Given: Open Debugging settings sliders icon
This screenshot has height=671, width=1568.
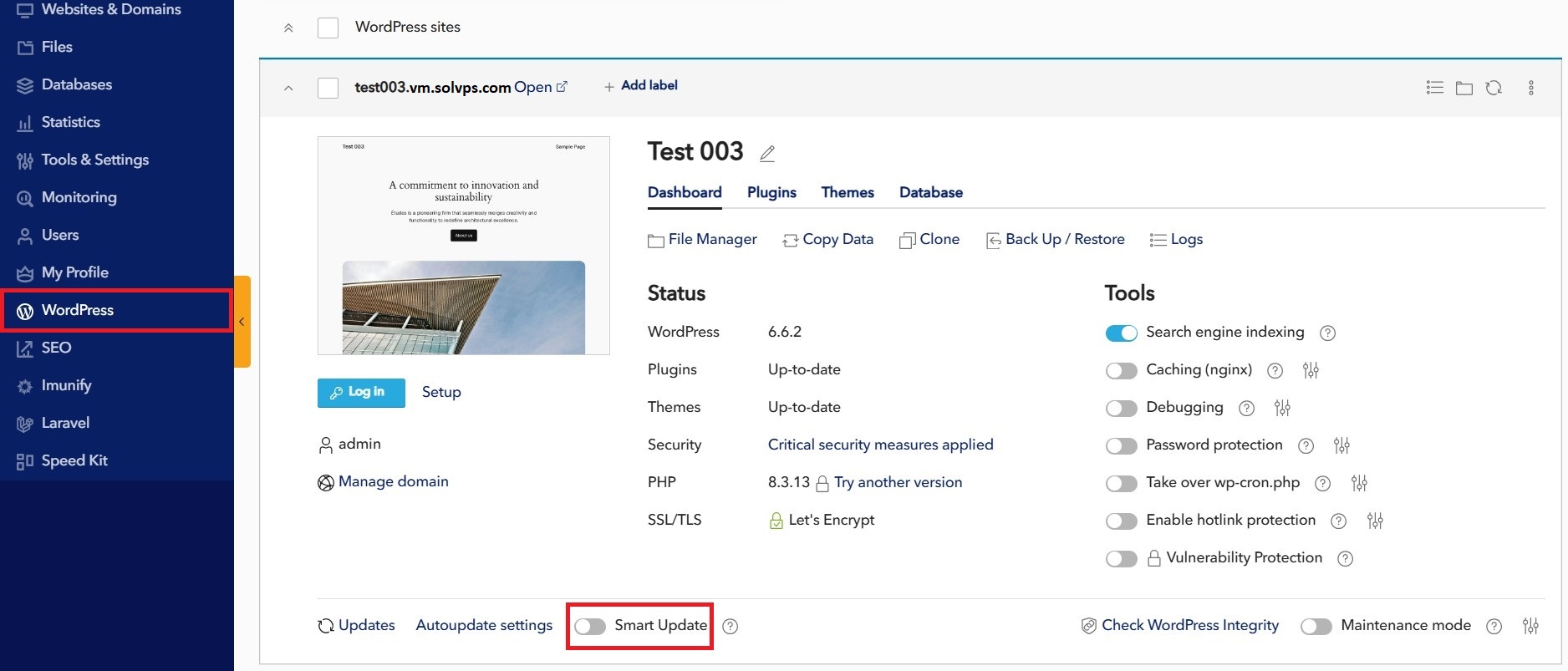Looking at the screenshot, I should click(x=1282, y=408).
